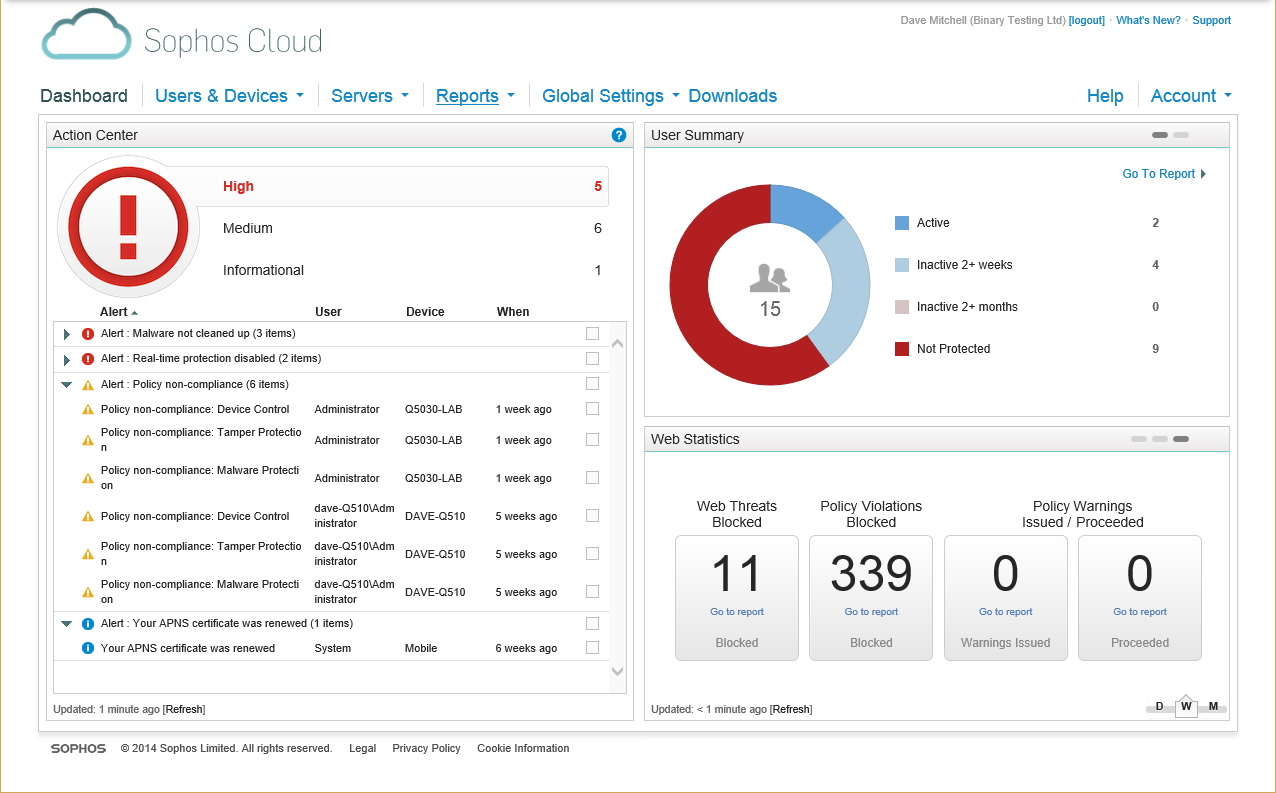Click warning icon beside Policy non-compliance (6 items)

[88, 384]
